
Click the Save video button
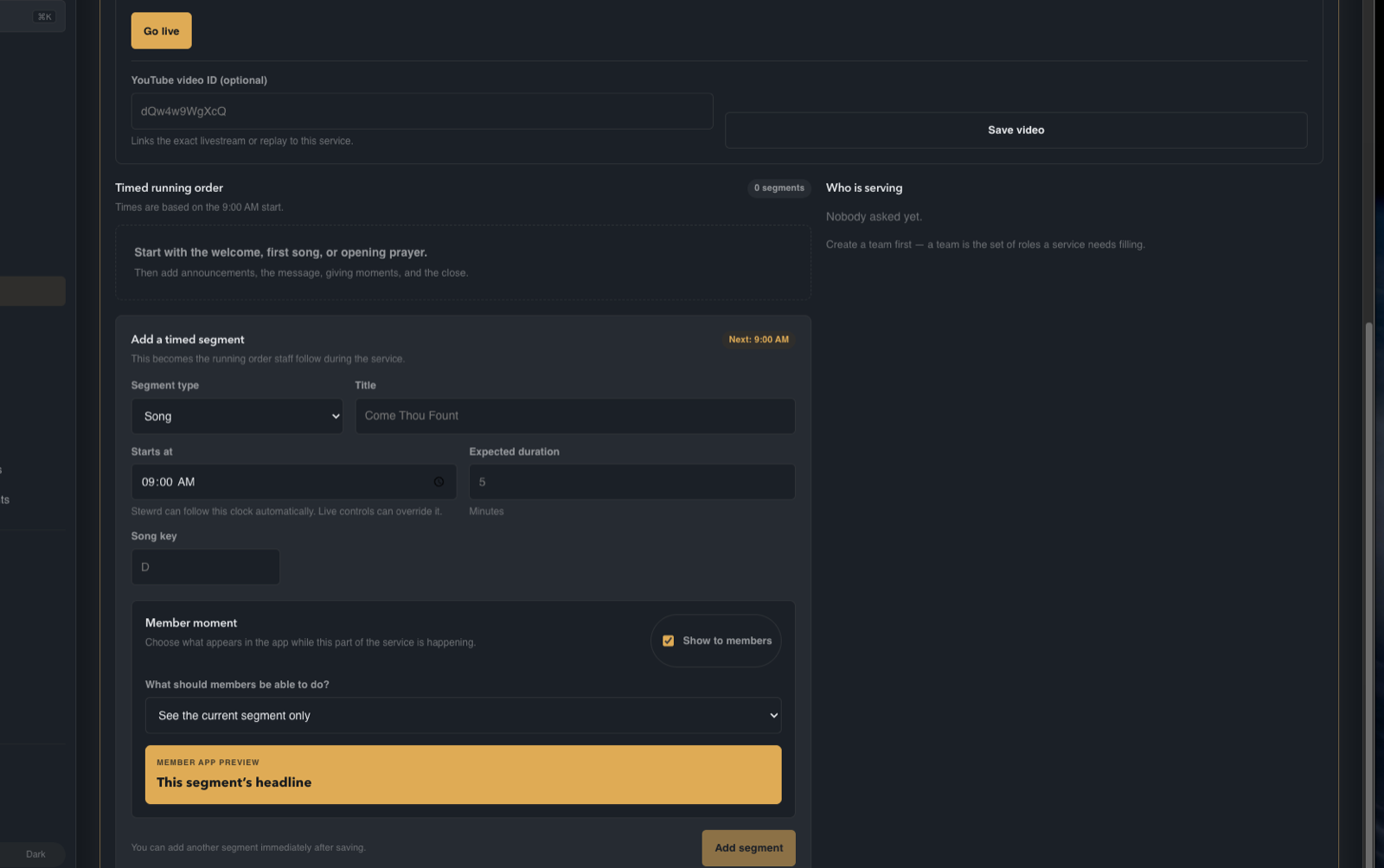[x=1016, y=130]
